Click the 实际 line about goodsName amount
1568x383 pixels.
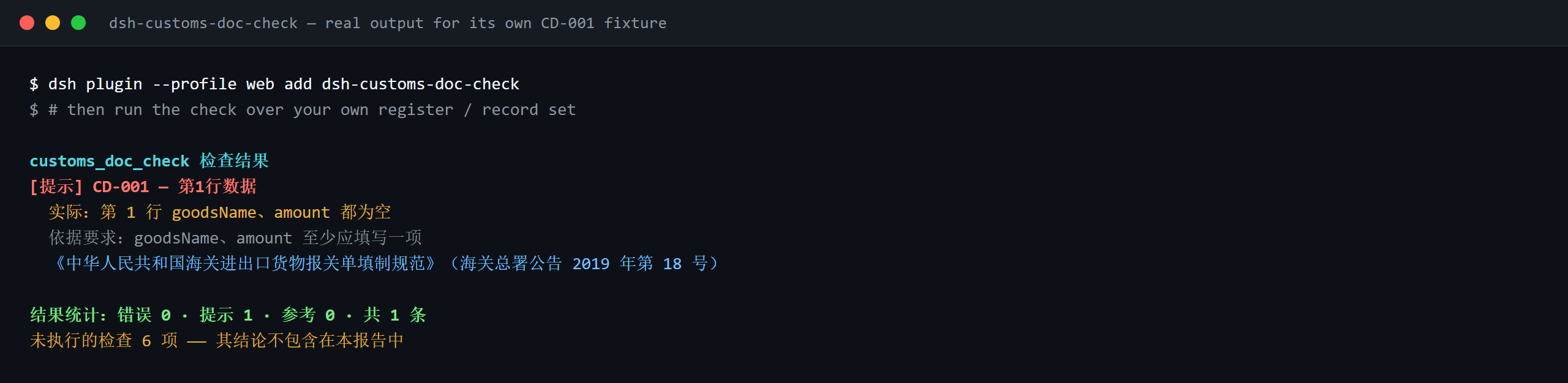[220, 212]
